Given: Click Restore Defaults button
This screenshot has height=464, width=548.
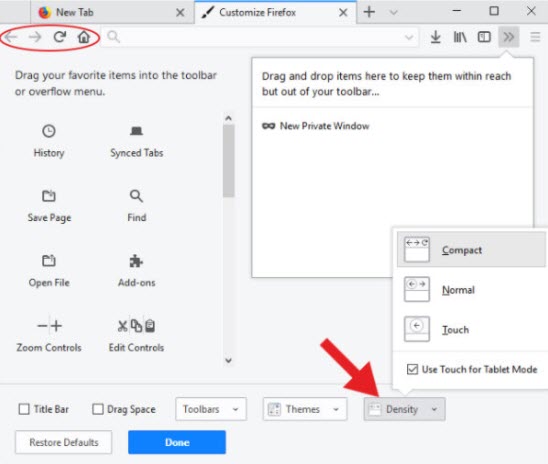Looking at the screenshot, I should (64, 442).
